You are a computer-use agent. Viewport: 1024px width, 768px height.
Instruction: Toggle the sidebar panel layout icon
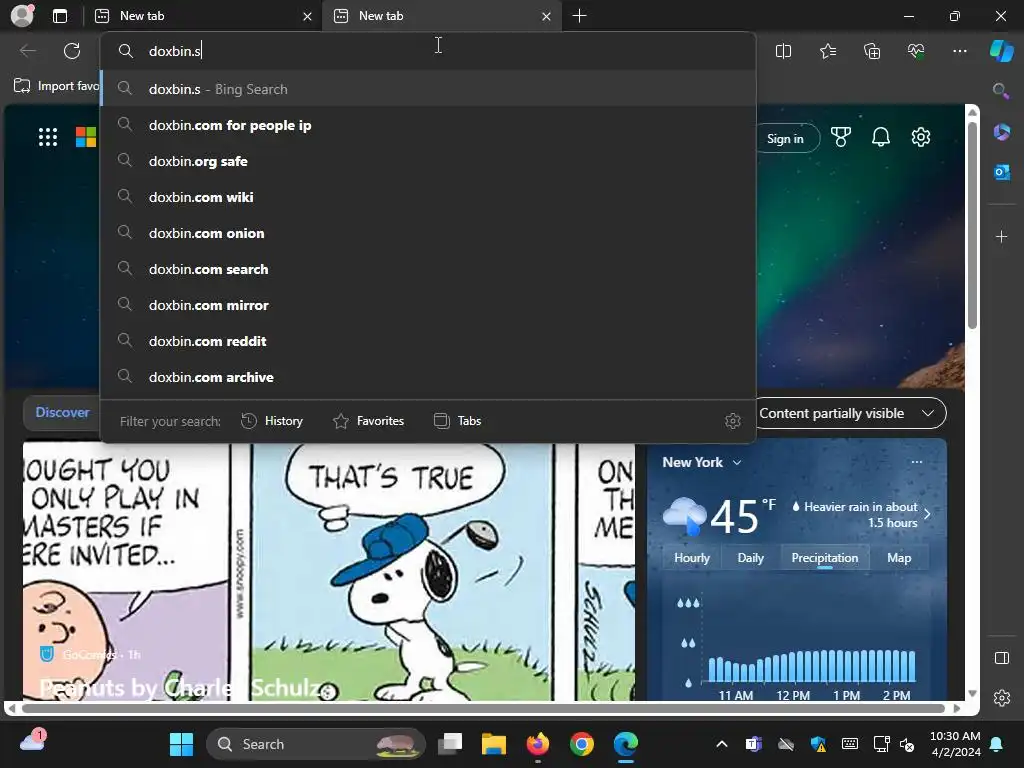[x=1001, y=658]
